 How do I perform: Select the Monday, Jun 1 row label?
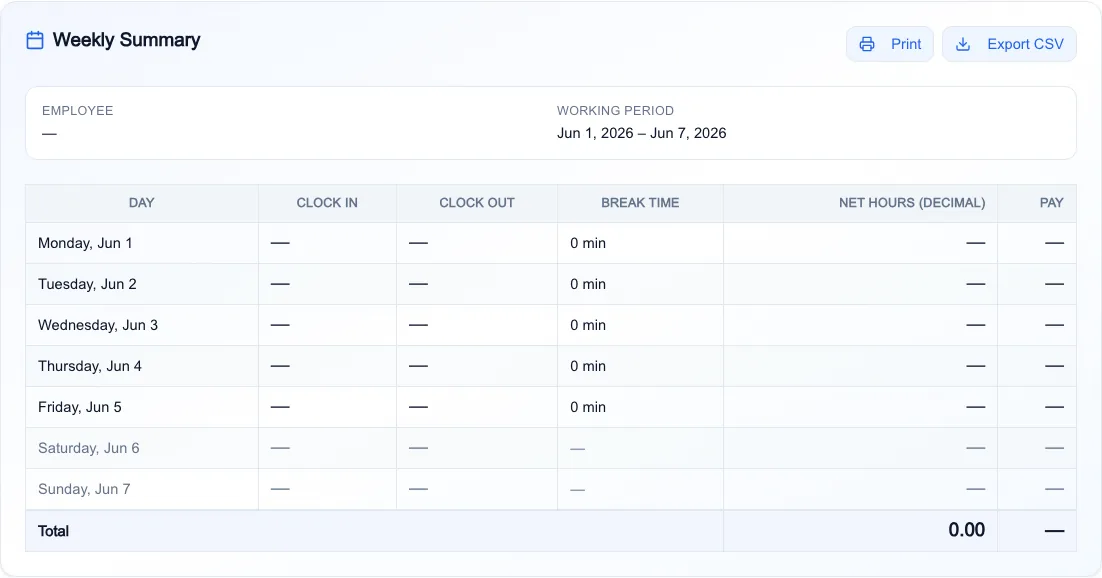[85, 243]
